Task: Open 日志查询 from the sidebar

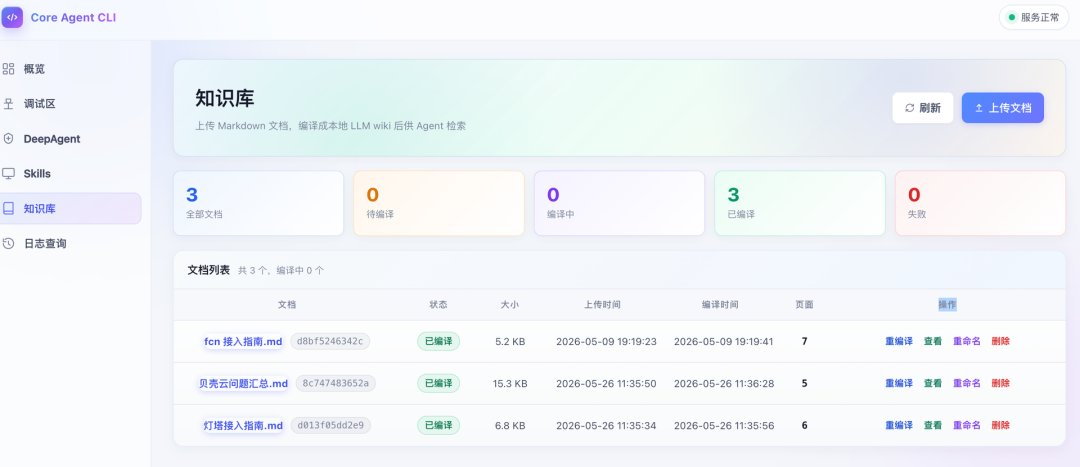Action: pos(70,243)
